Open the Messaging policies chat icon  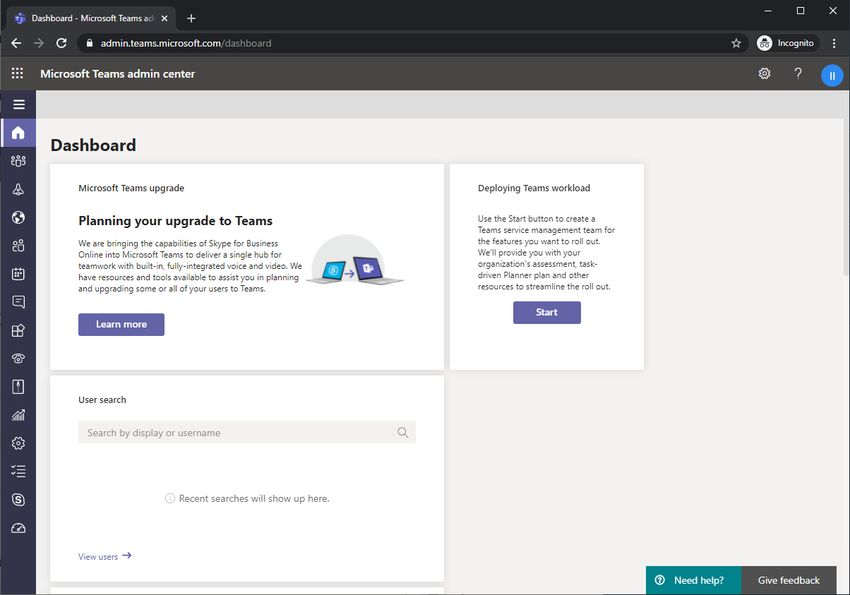[x=18, y=302]
